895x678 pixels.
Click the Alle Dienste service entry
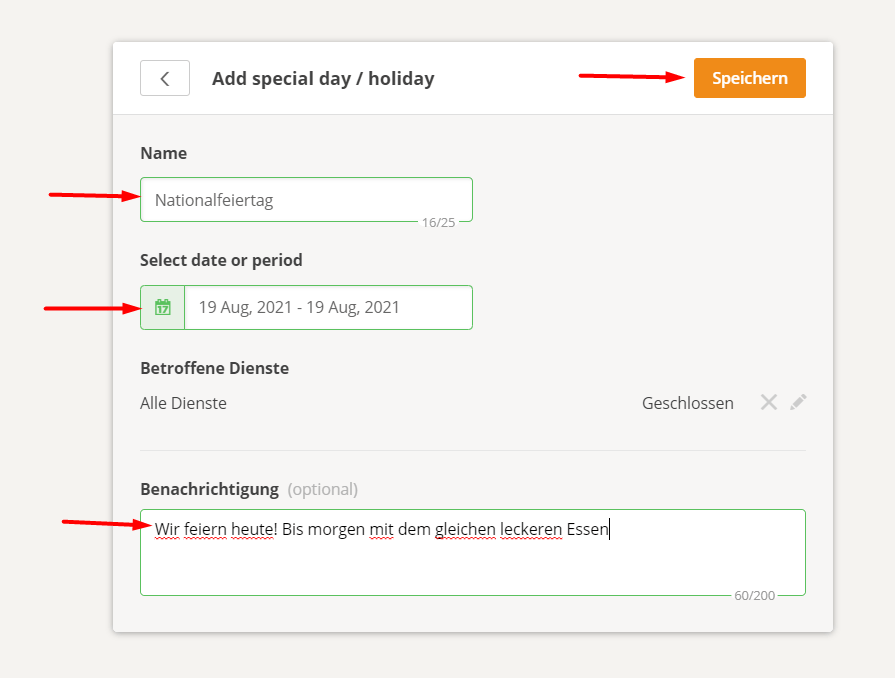[183, 402]
